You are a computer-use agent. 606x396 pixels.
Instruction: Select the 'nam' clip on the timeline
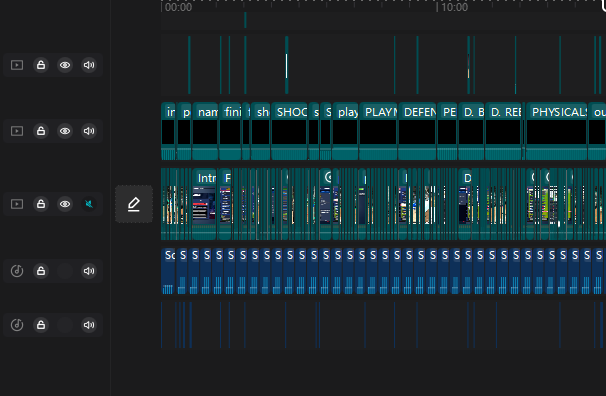click(x=205, y=131)
